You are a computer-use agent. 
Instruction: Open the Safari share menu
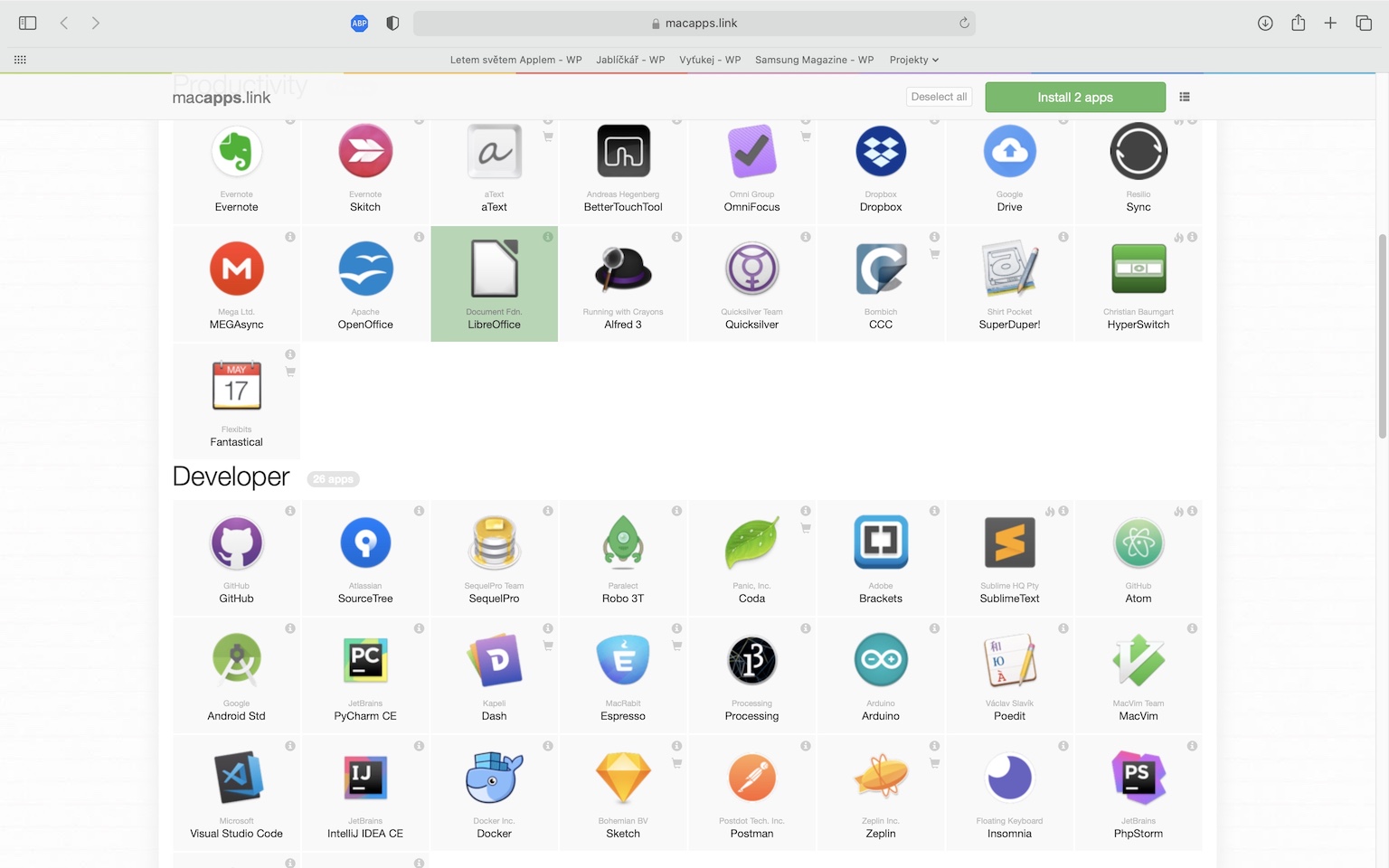point(1298,23)
